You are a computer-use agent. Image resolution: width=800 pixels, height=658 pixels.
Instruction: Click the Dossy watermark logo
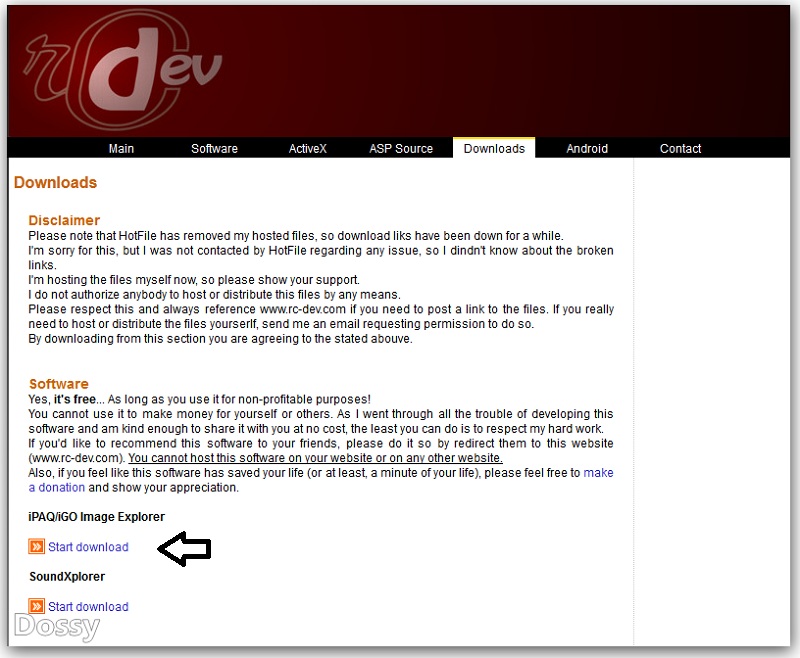point(56,627)
